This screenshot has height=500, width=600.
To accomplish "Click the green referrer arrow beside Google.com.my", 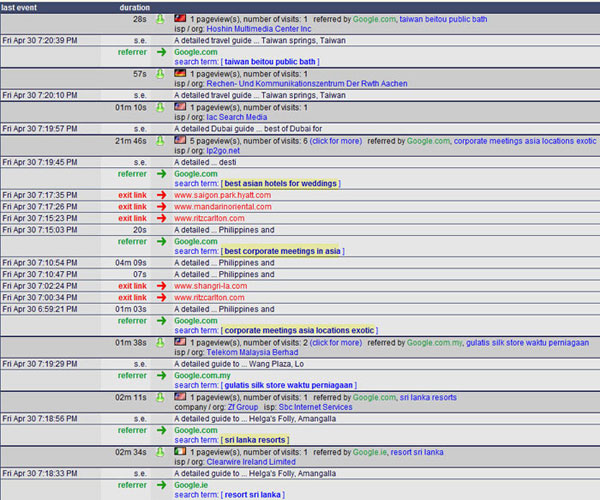I will pos(160,376).
